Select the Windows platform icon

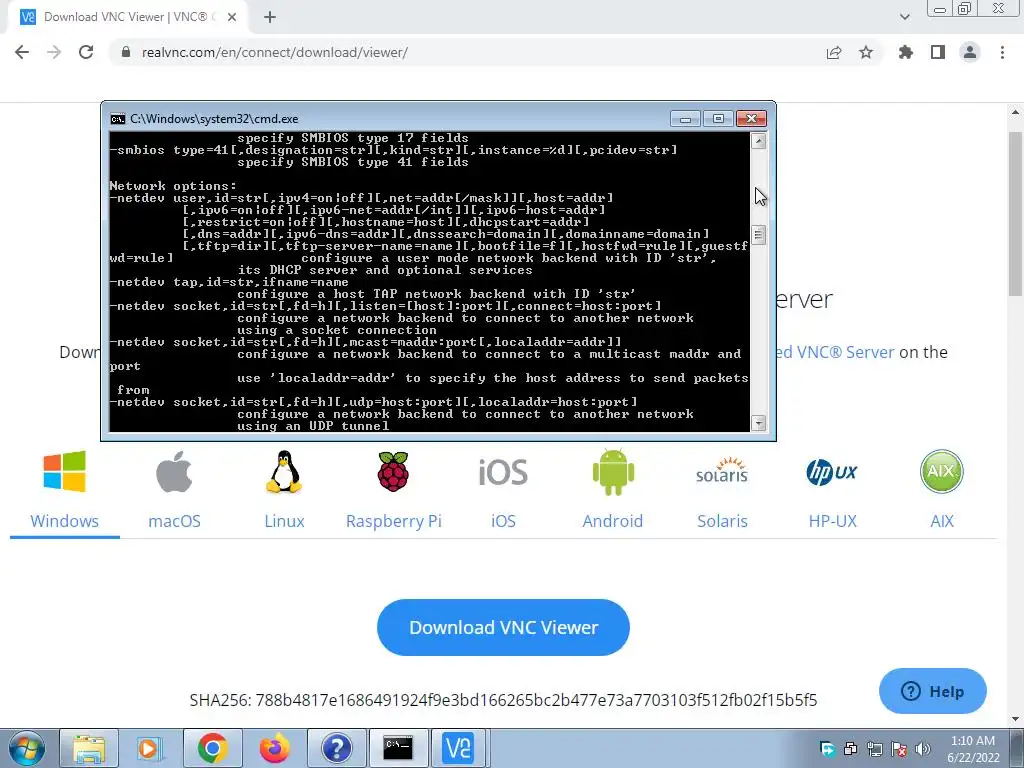click(64, 472)
